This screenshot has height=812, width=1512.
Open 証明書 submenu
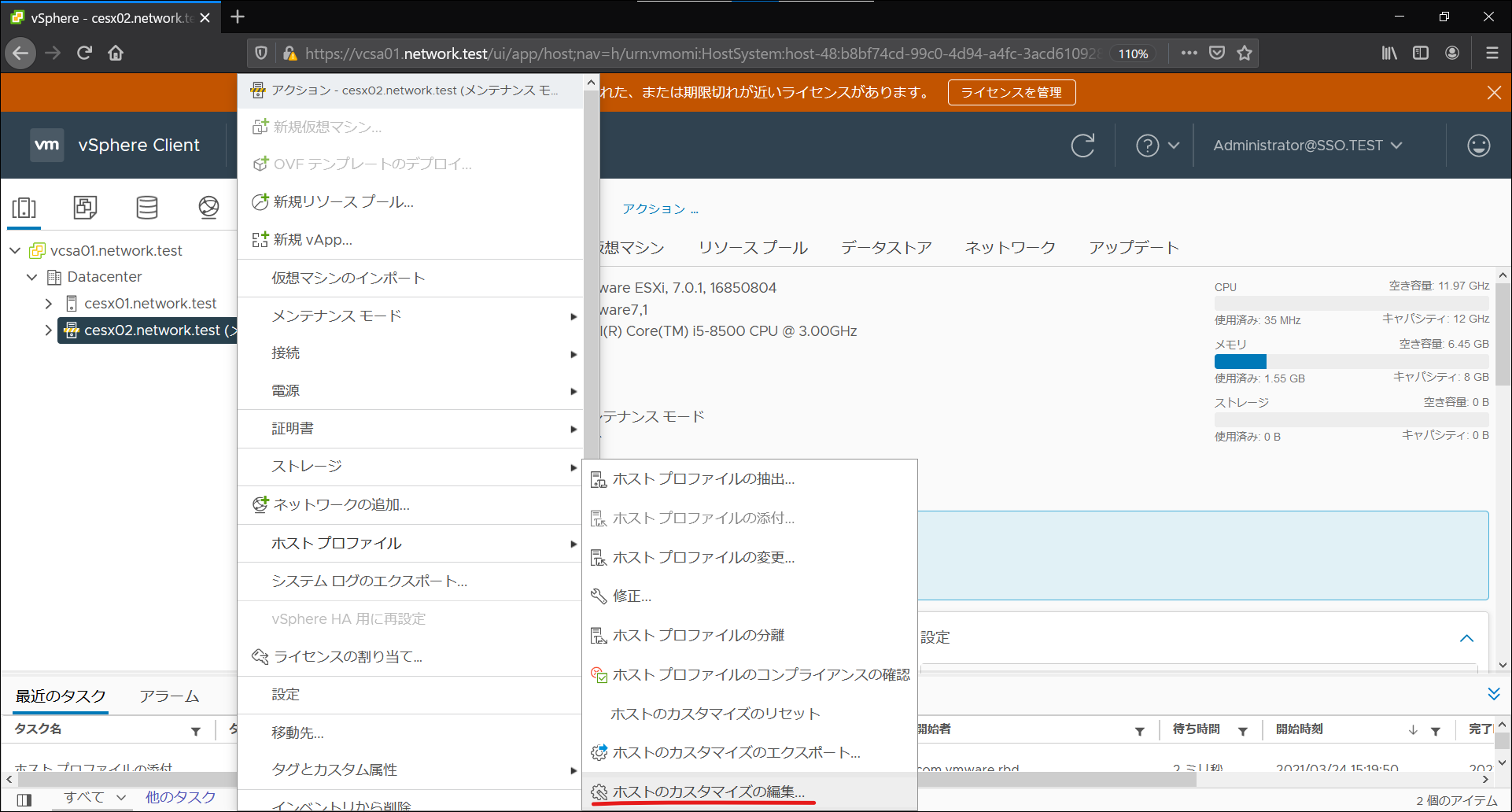pos(410,429)
